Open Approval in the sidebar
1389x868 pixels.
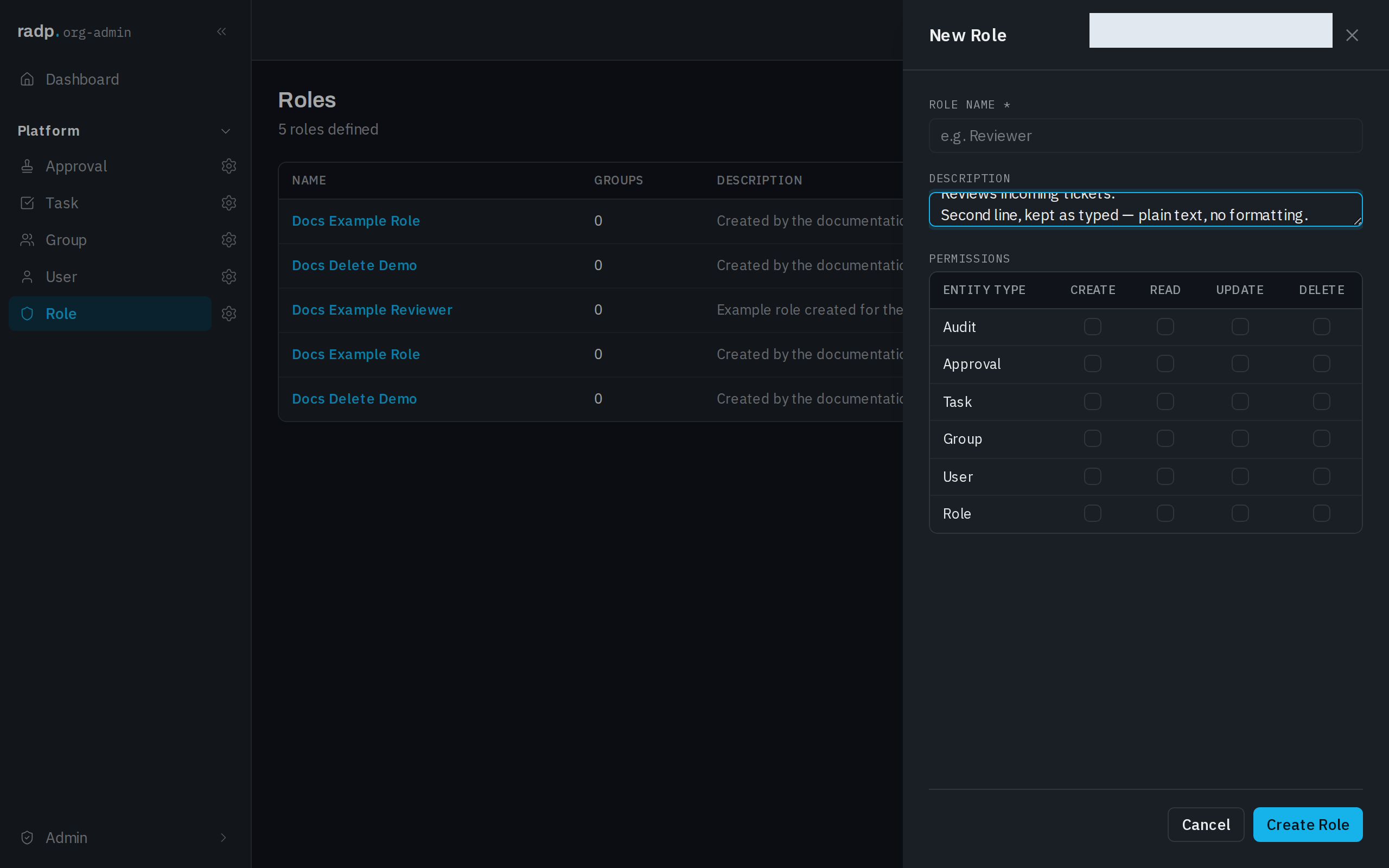click(x=110, y=166)
